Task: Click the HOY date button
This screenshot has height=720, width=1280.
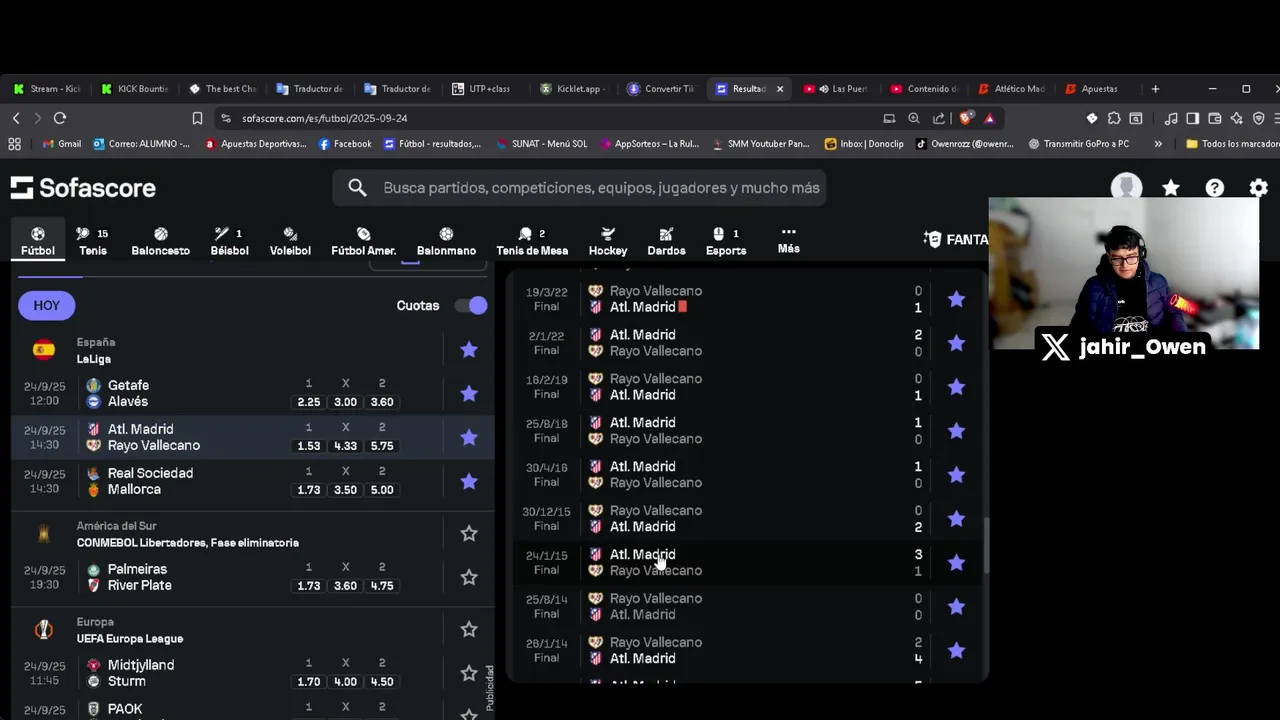Action: (47, 305)
